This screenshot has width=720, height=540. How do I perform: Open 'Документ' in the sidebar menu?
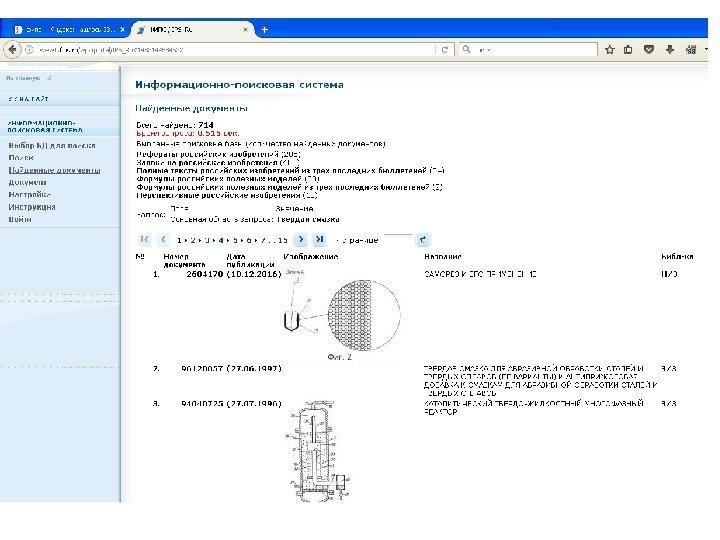28,183
